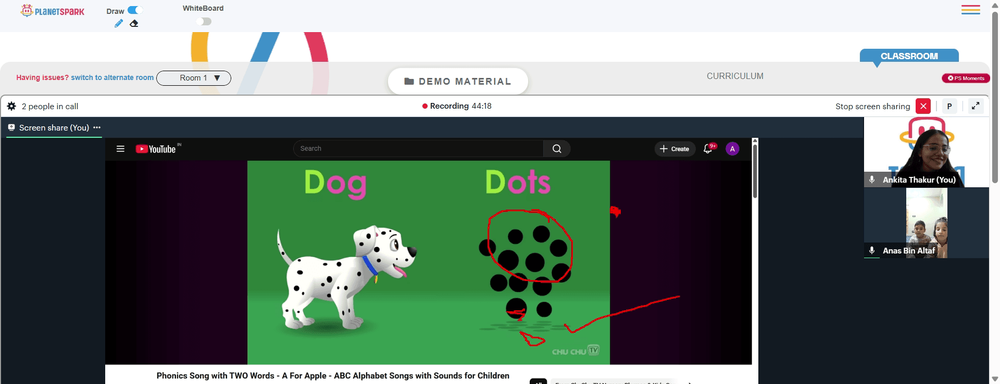This screenshot has width=1000, height=384.
Task: Click switch to alternate room link
Action: pos(112,78)
